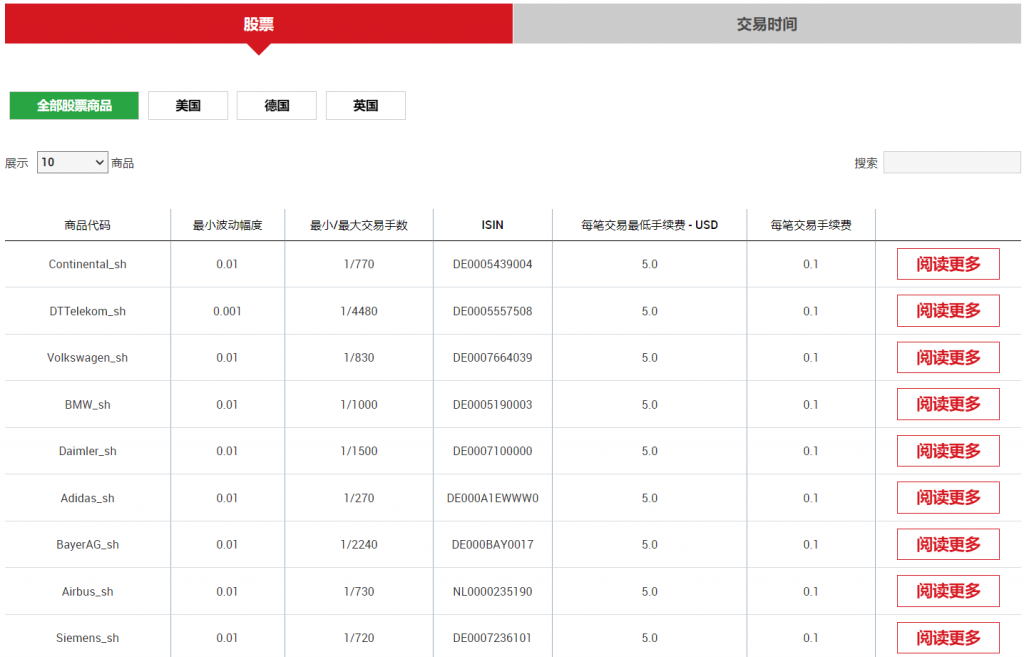Select the 全部股票商品 filter
The image size is (1024, 657).
pos(74,105)
